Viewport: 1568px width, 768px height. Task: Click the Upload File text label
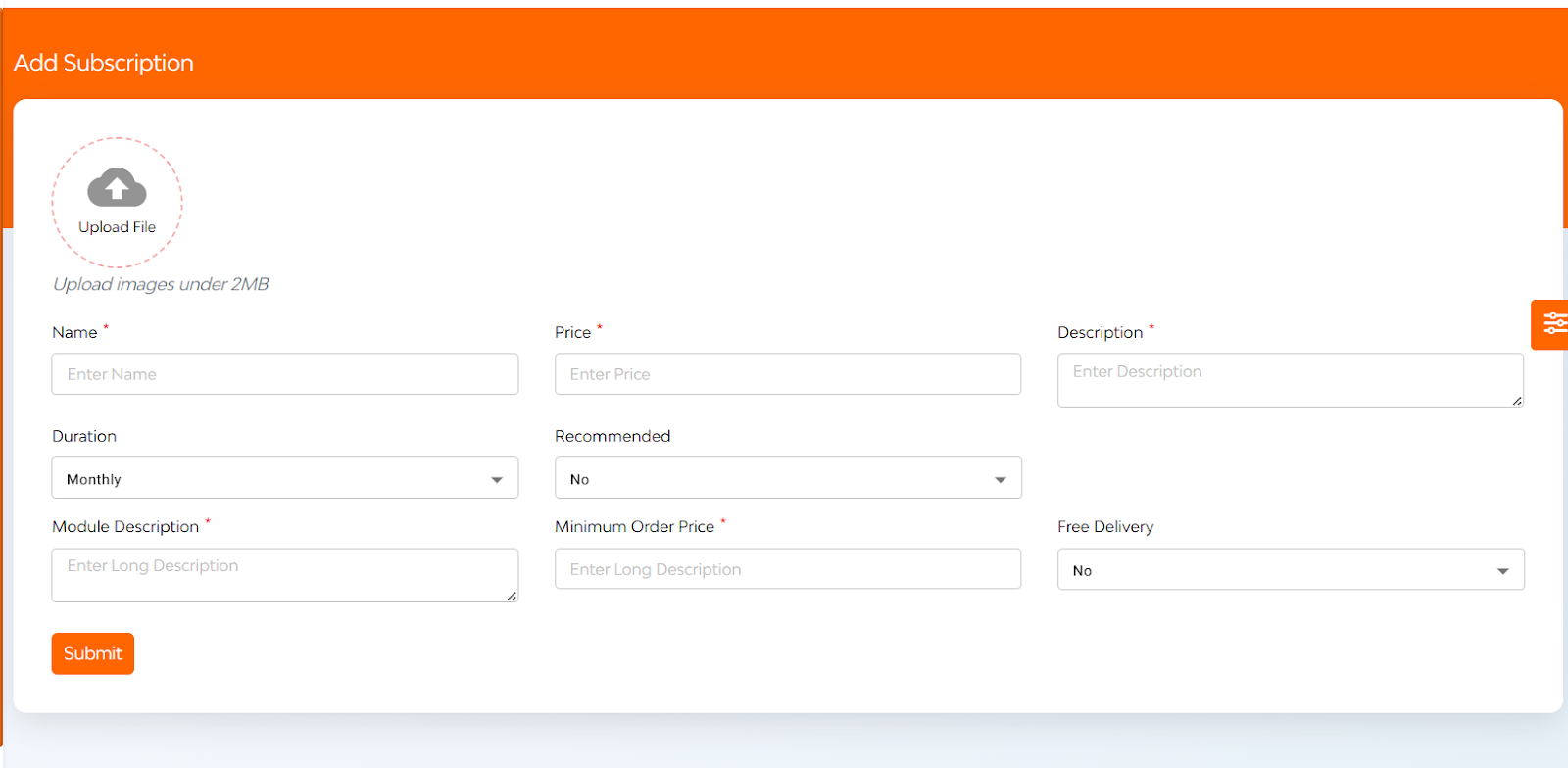[117, 227]
